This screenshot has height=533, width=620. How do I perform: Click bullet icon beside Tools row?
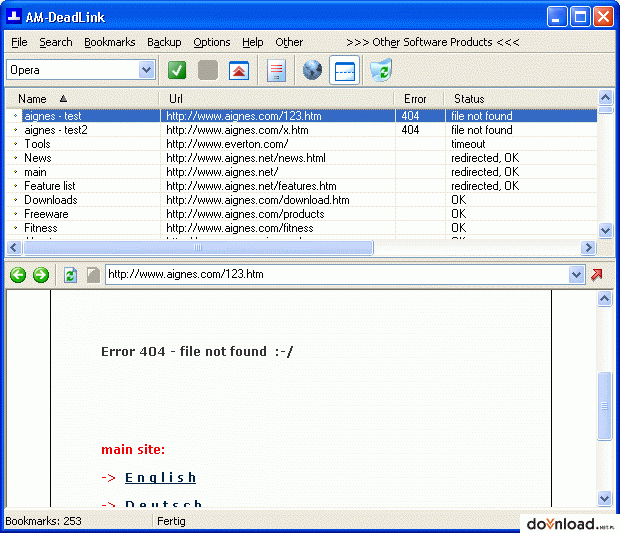coord(15,144)
